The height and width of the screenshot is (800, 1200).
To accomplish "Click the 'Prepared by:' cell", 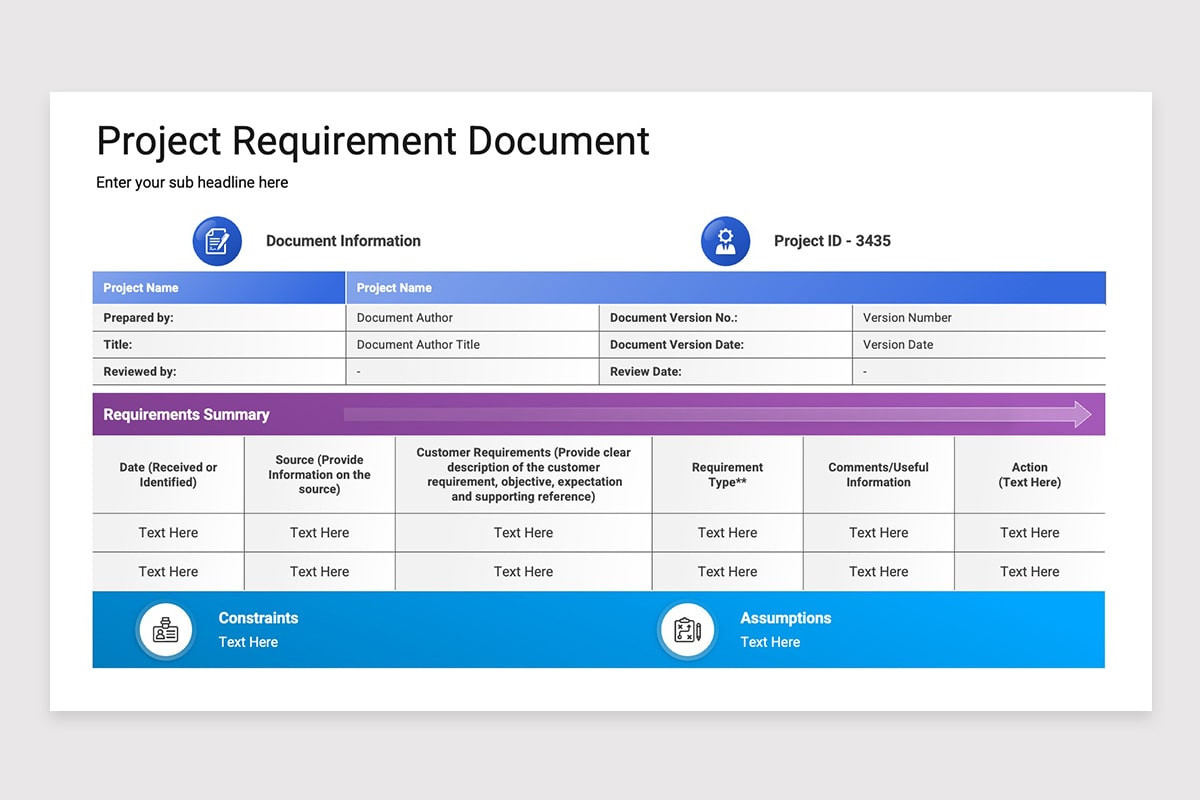I will point(219,318).
